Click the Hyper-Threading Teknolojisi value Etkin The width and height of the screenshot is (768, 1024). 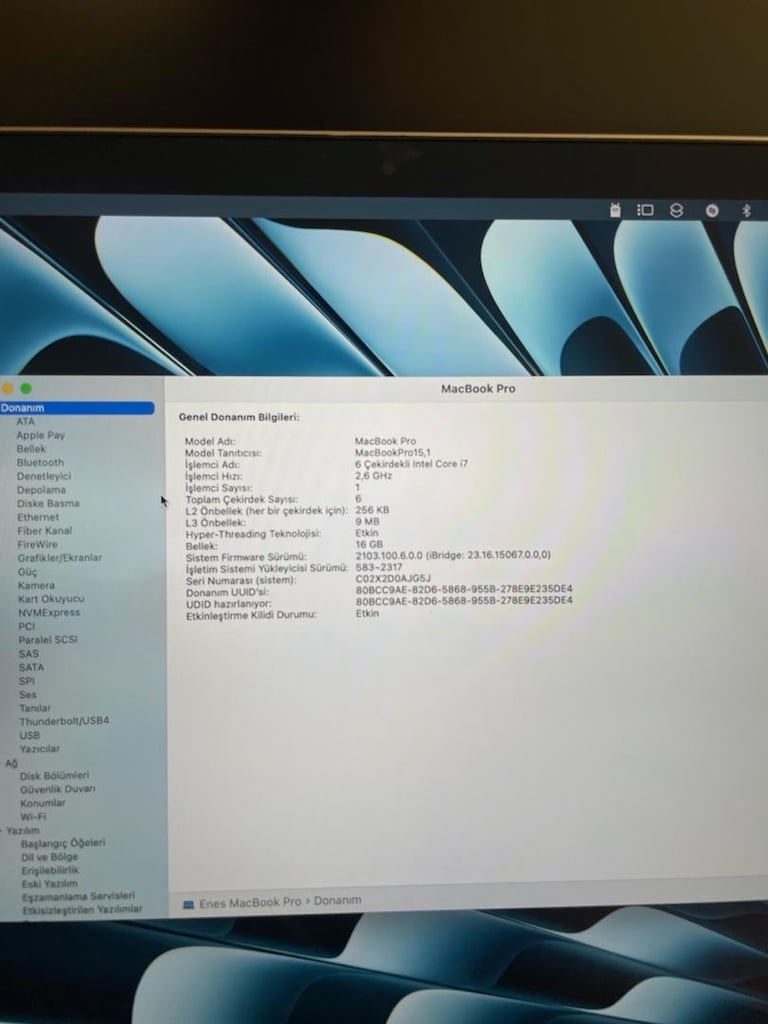coord(367,533)
